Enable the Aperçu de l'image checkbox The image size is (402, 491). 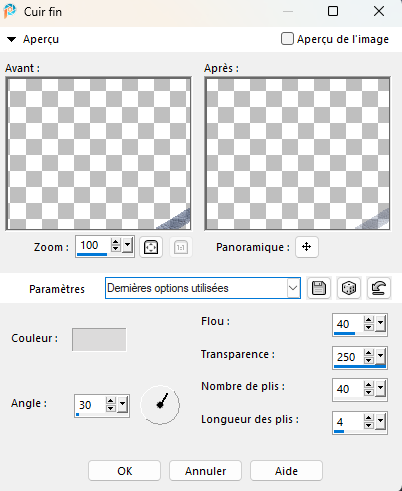(287, 39)
